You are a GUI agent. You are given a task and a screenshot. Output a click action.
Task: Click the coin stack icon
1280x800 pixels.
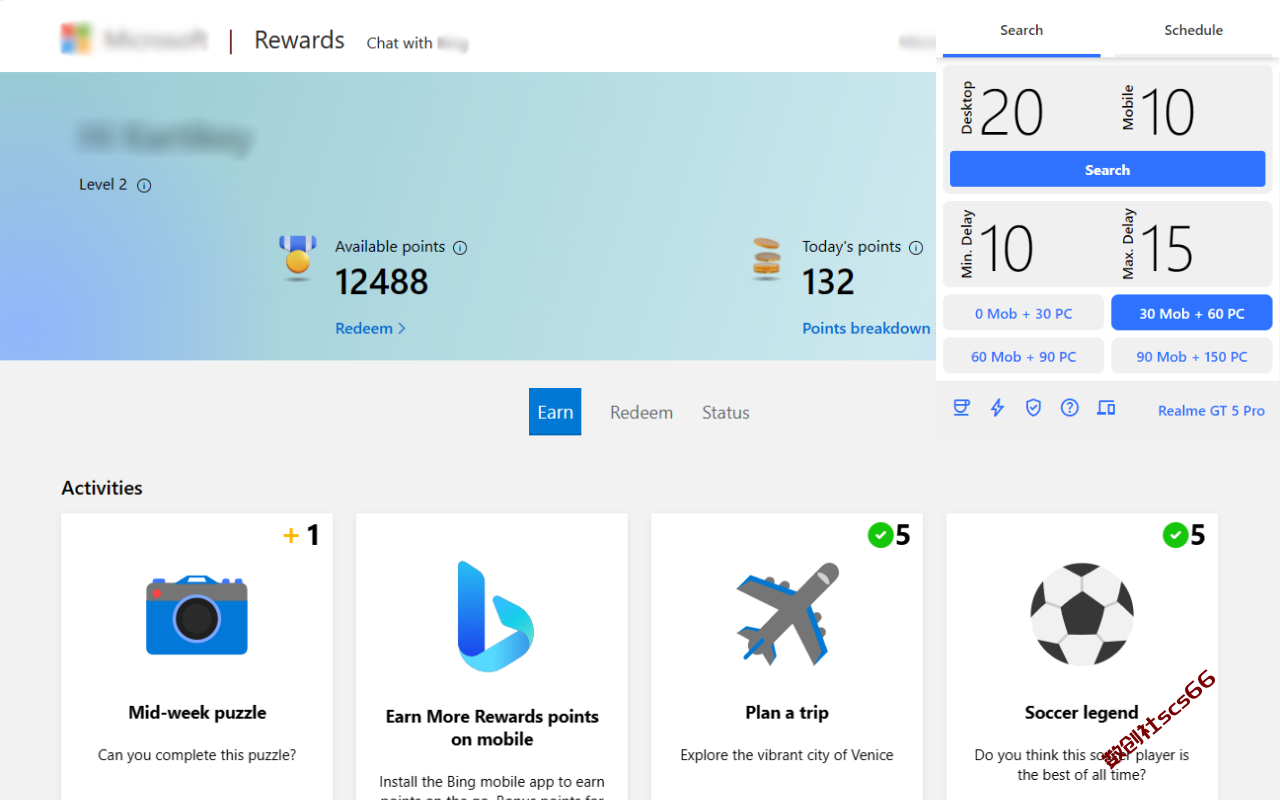pos(766,258)
